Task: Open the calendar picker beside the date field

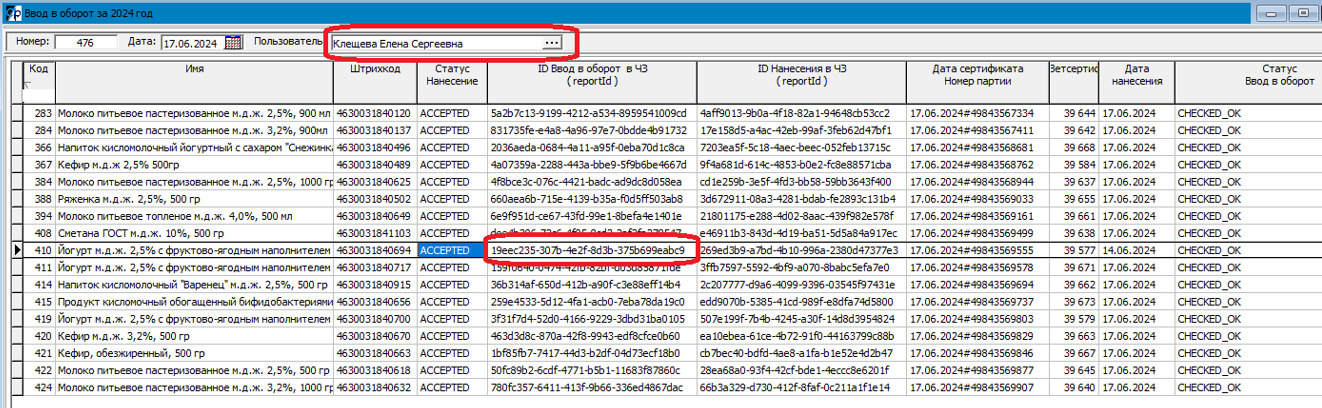Action: pos(234,43)
